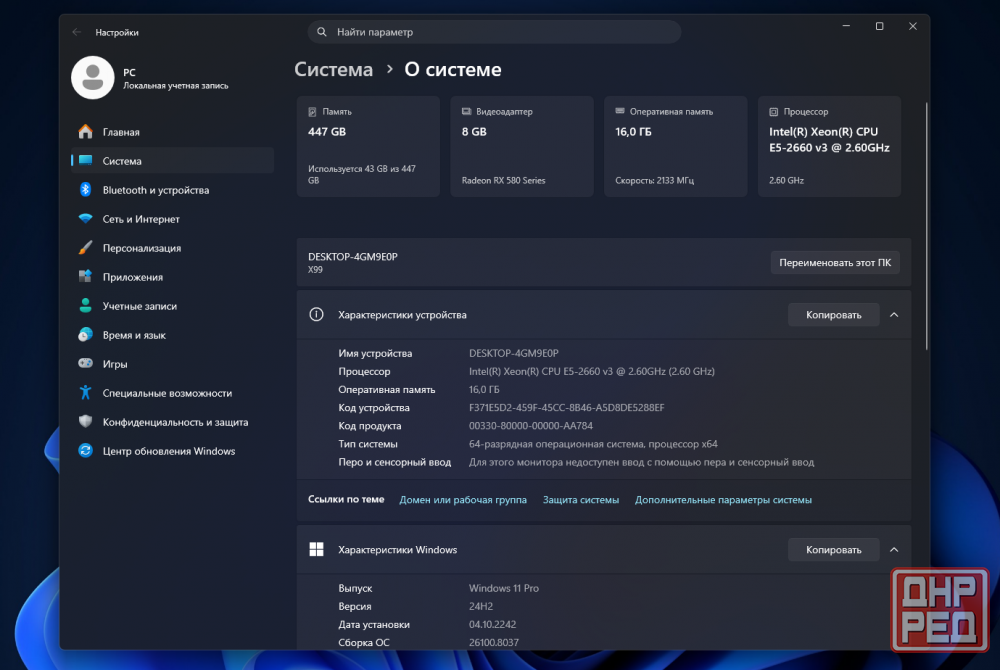Click the magnifier icon in search box
Screen dimensions: 1000x670
click(x=322, y=32)
